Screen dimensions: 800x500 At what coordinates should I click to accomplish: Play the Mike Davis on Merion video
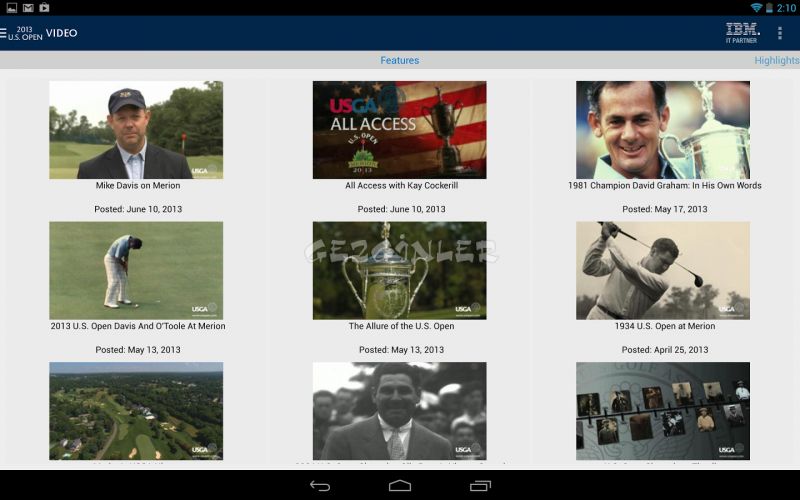(136, 130)
